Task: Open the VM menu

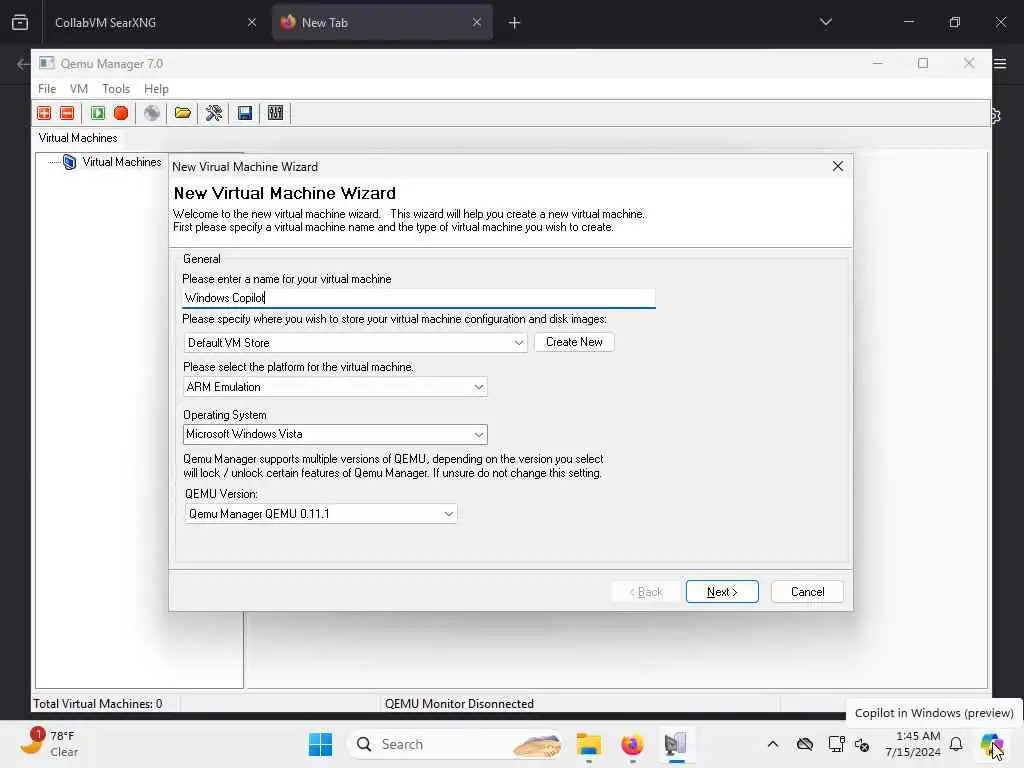Action: tap(79, 89)
